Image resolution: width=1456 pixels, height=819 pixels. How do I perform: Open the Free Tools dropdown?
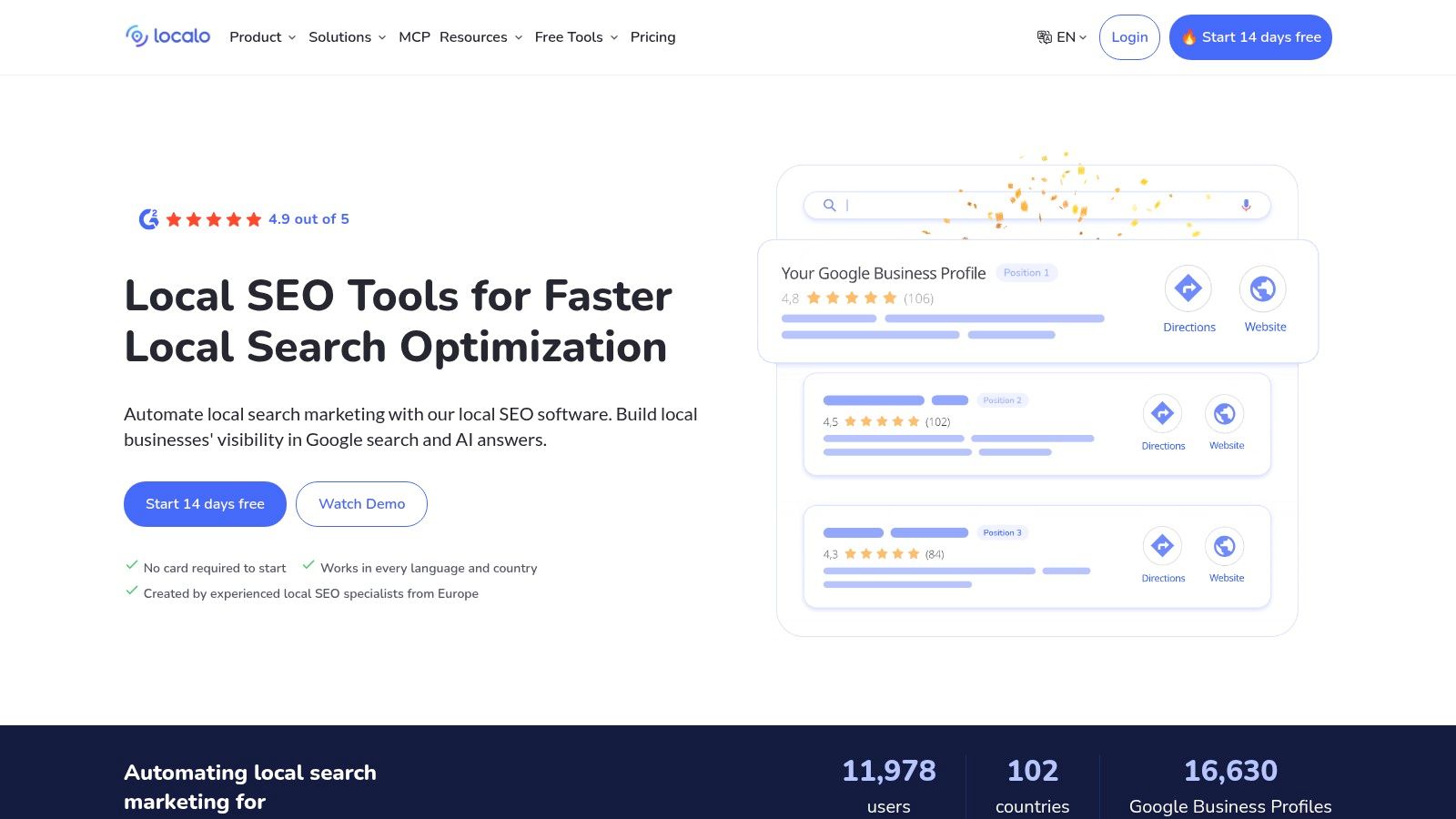[x=576, y=37]
